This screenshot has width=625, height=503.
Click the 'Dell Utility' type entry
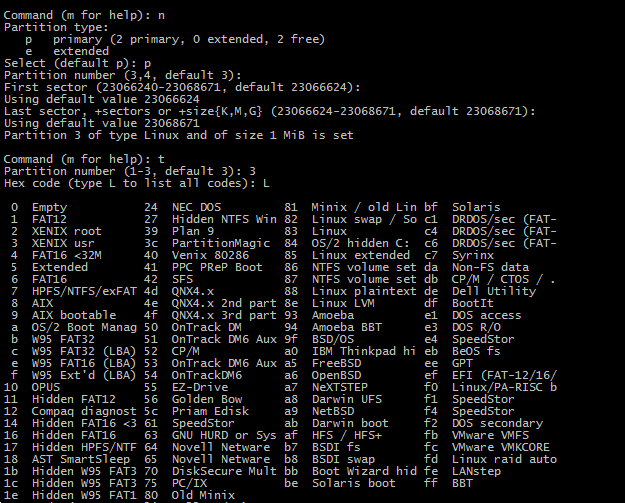494,291
